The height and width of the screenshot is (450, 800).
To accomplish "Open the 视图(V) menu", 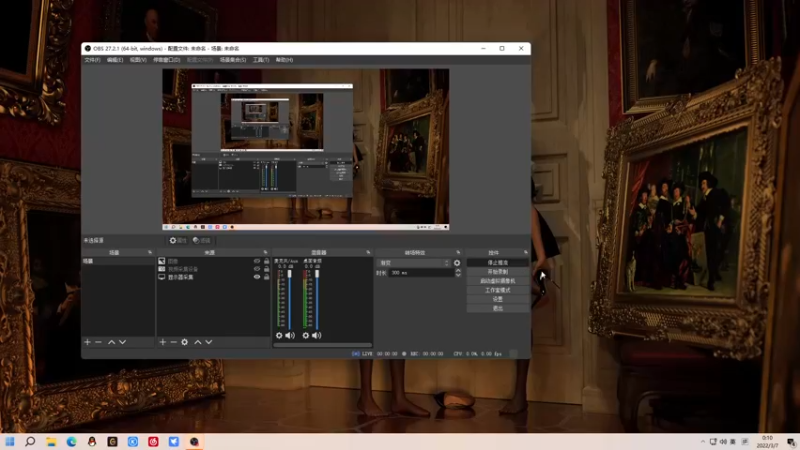I will tap(138, 60).
